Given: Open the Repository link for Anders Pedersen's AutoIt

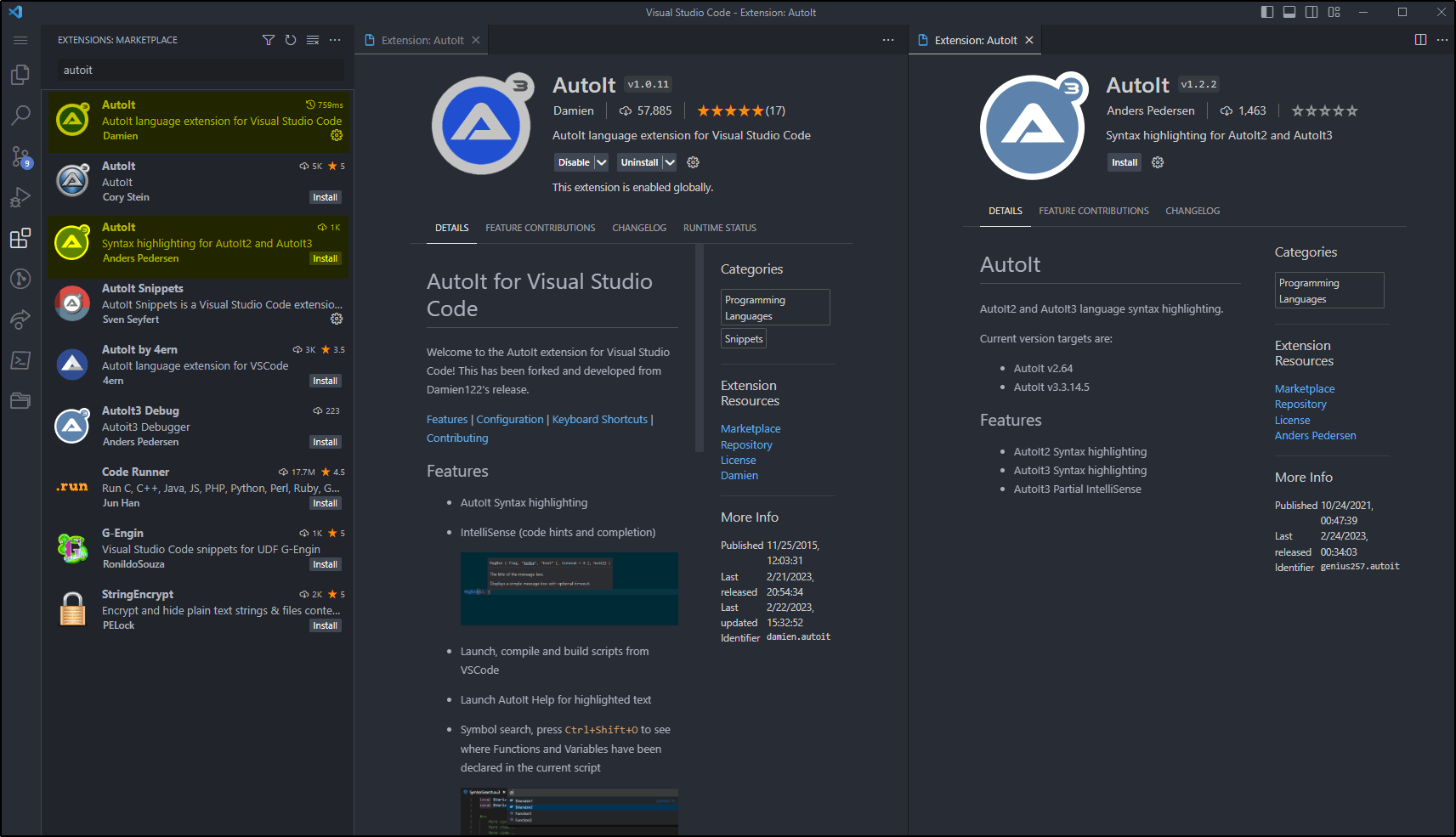Looking at the screenshot, I should tap(1300, 404).
